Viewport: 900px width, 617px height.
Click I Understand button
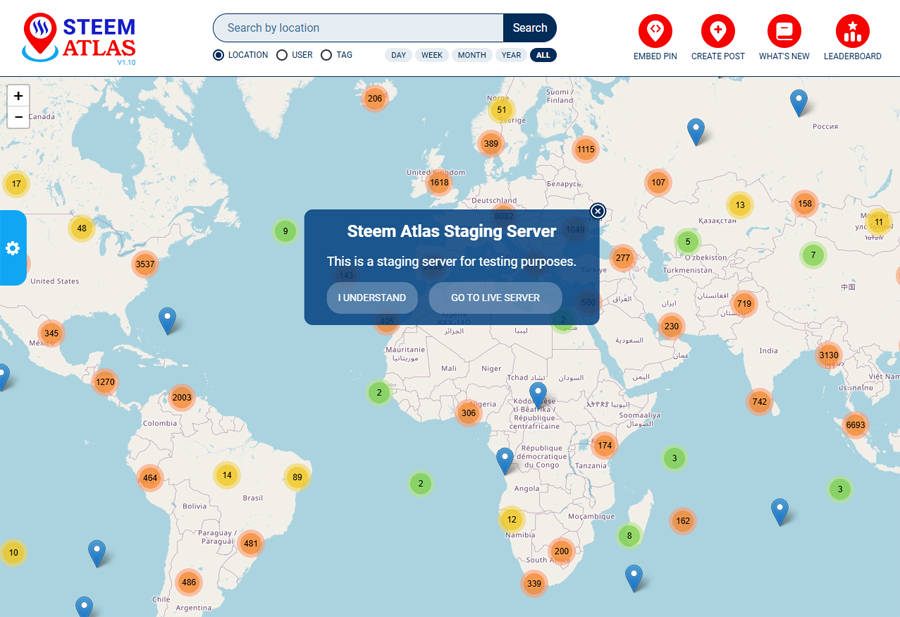pos(372,298)
